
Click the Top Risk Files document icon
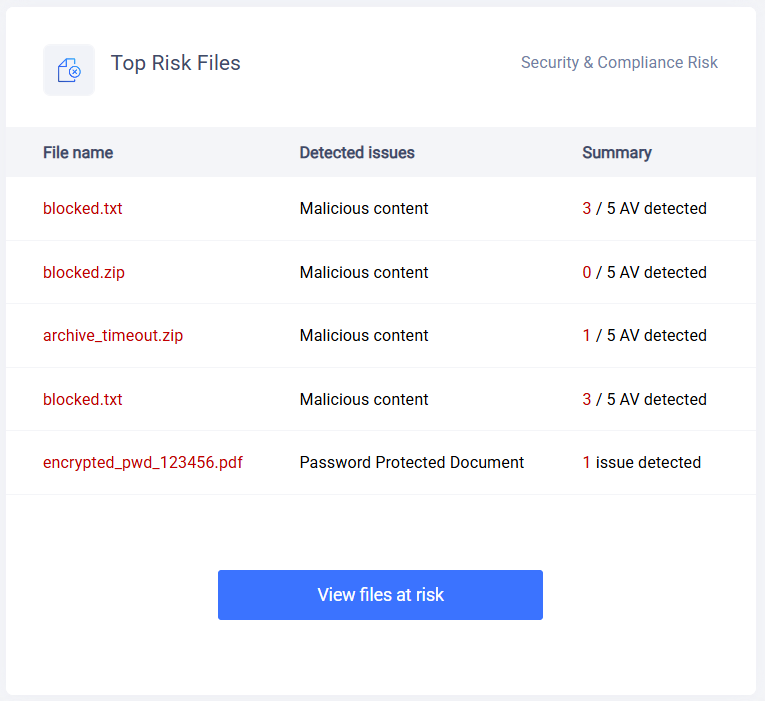click(x=69, y=70)
